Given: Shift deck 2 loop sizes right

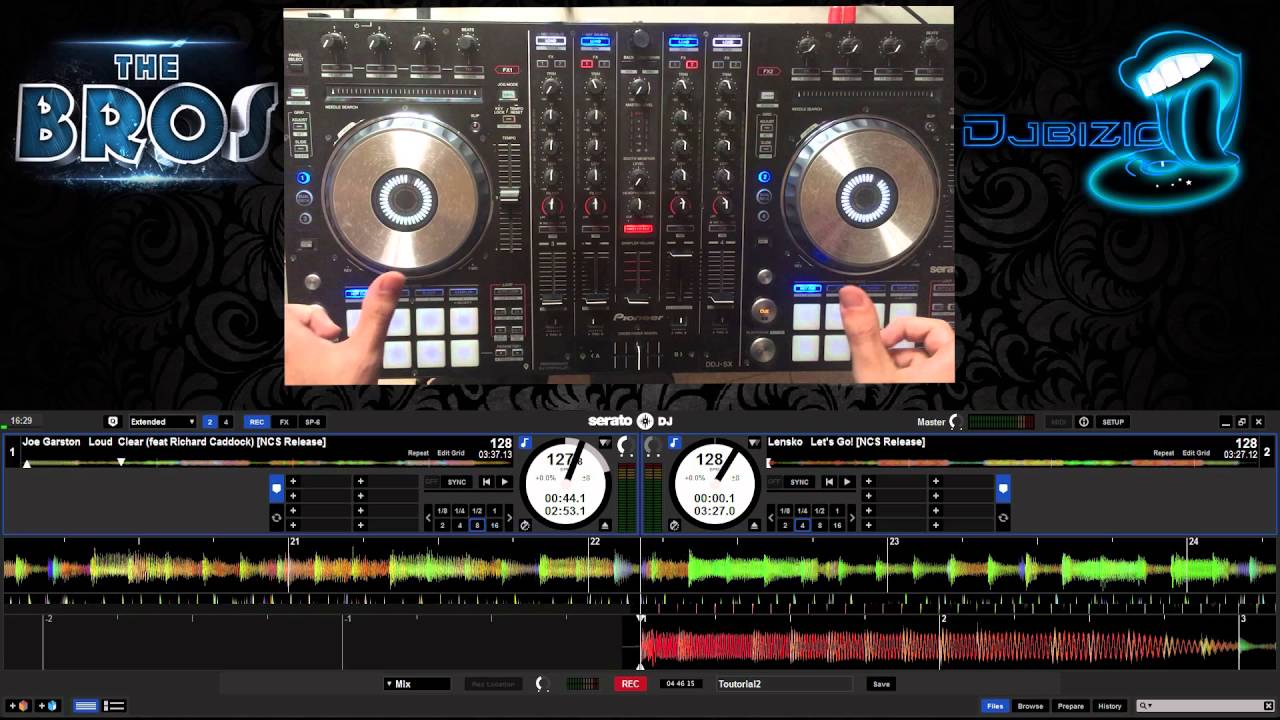Looking at the screenshot, I should click(x=852, y=518).
